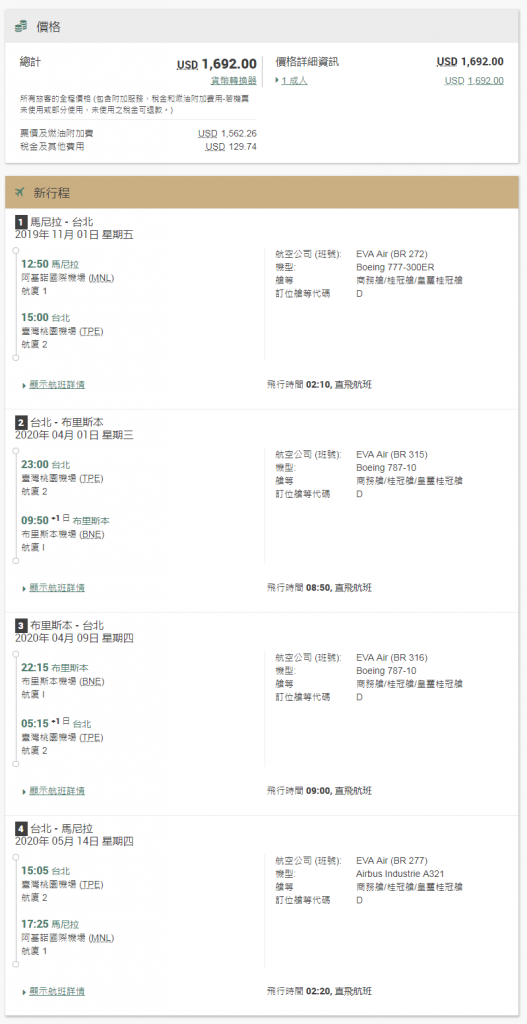Click the coins icon beside 價格 header
This screenshot has width=527, height=1024.
pyautogui.click(x=21, y=26)
